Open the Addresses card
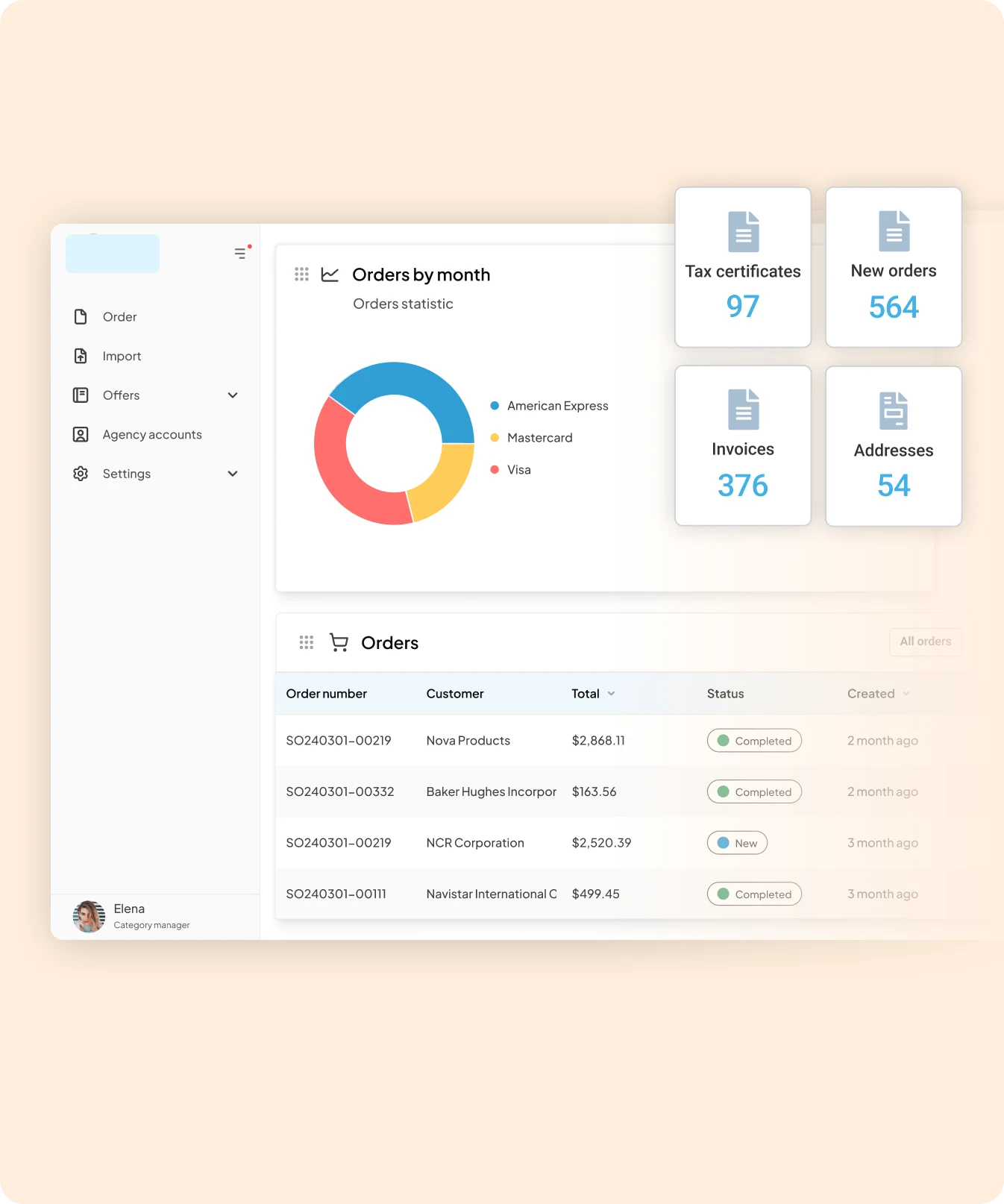Screen dimensions: 1004x1204 tap(894, 446)
